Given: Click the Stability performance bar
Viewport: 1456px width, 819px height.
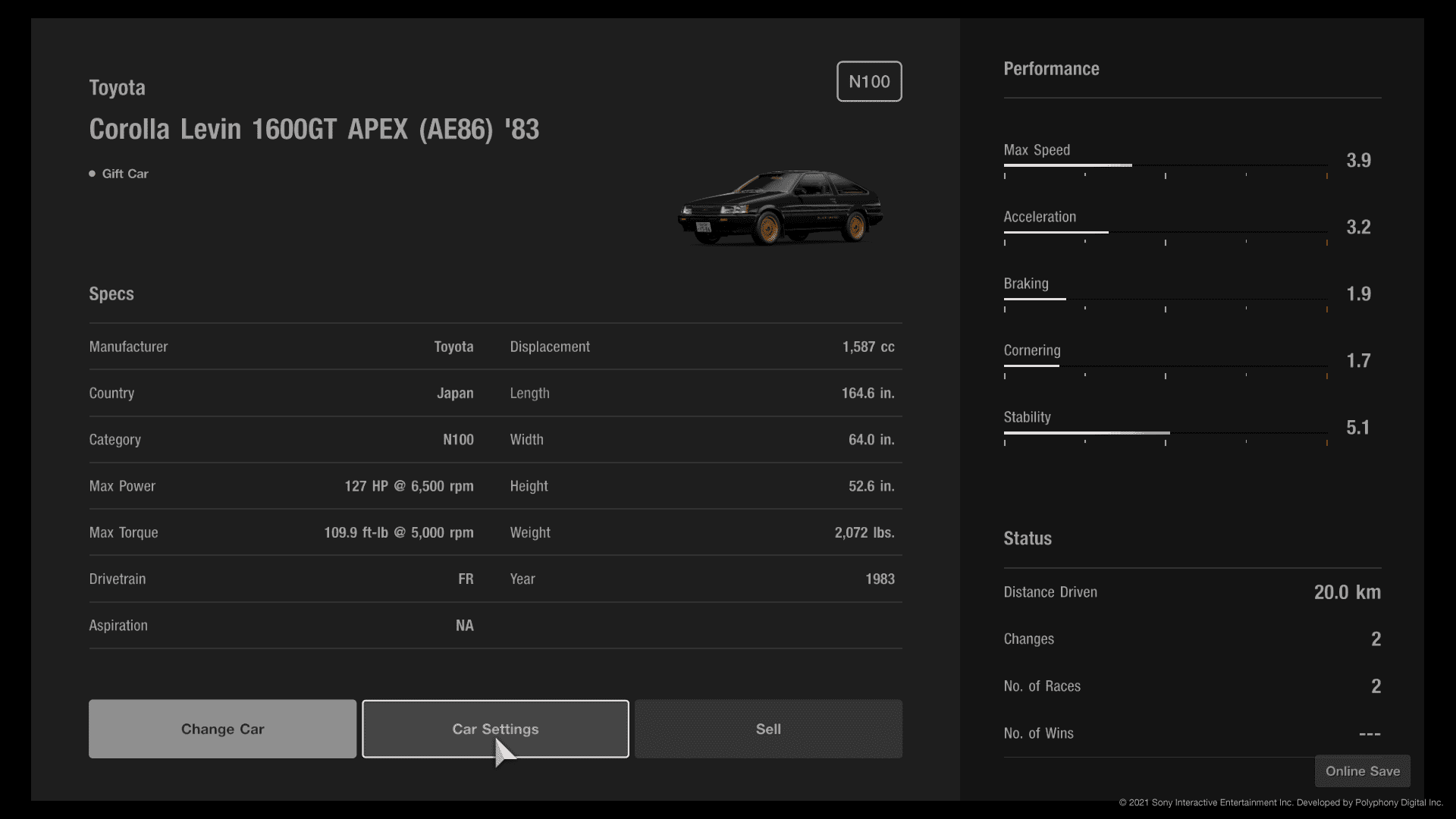Looking at the screenshot, I should pyautogui.click(x=1166, y=433).
